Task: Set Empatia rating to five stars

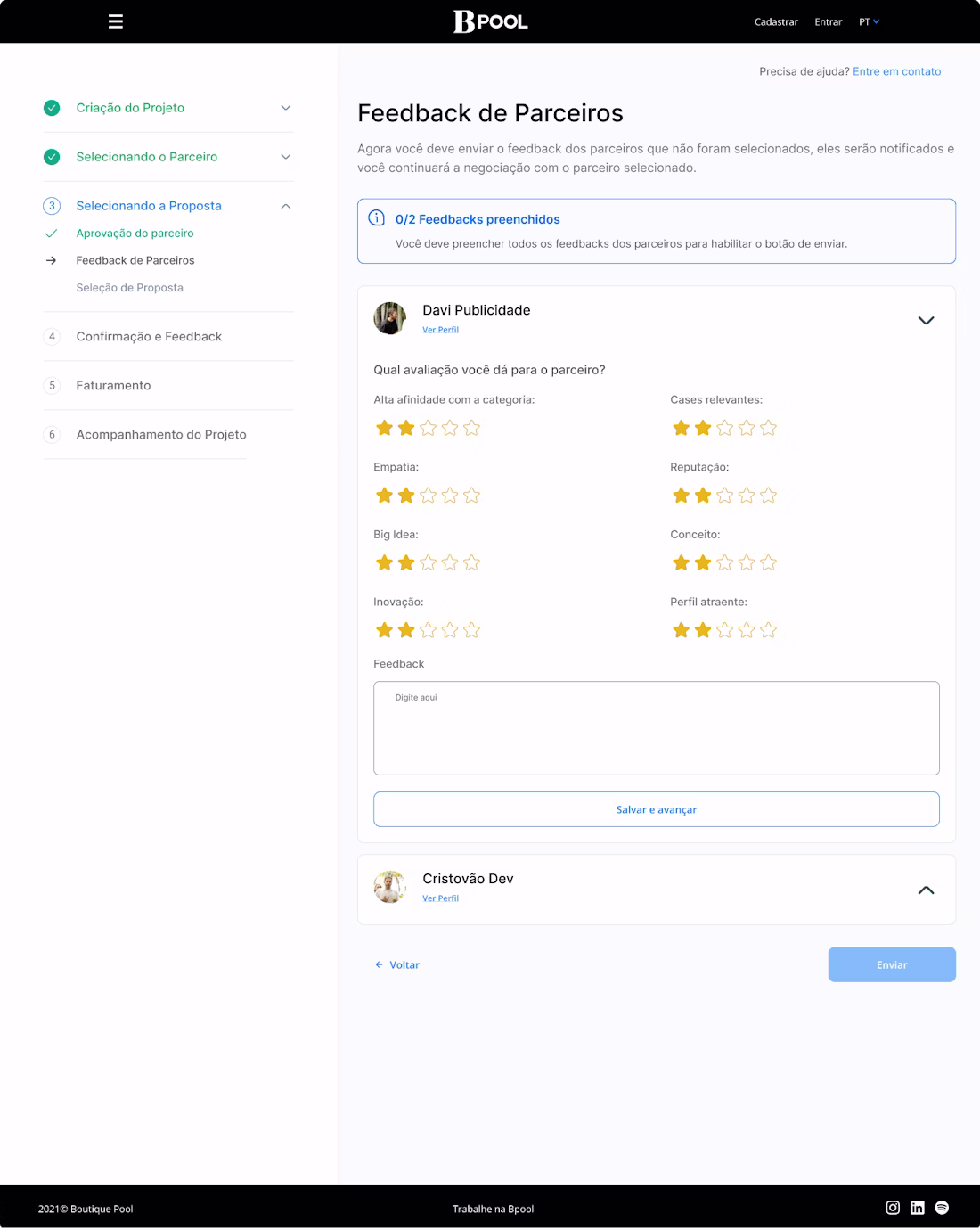Action: (472, 496)
